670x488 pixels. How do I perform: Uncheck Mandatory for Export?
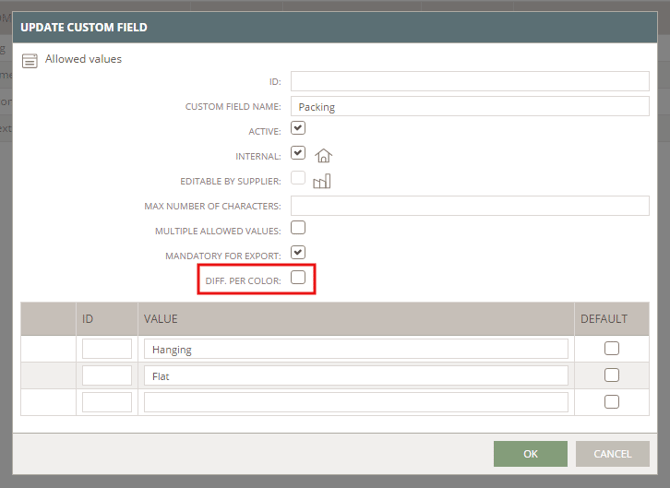[298, 253]
